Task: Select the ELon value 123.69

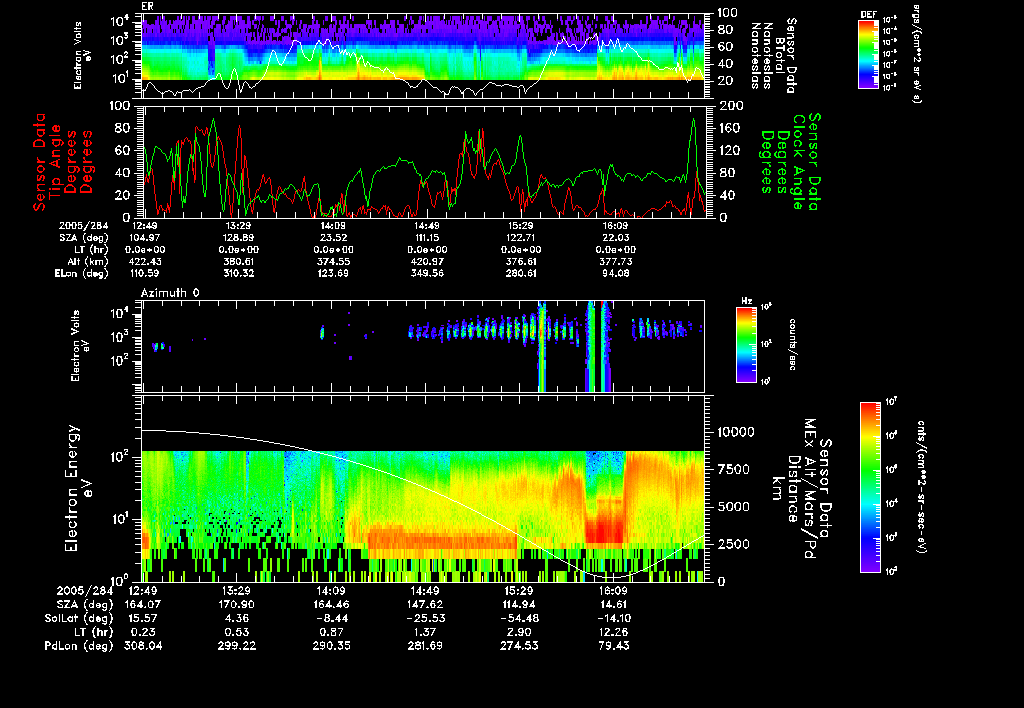Action: (x=332, y=273)
